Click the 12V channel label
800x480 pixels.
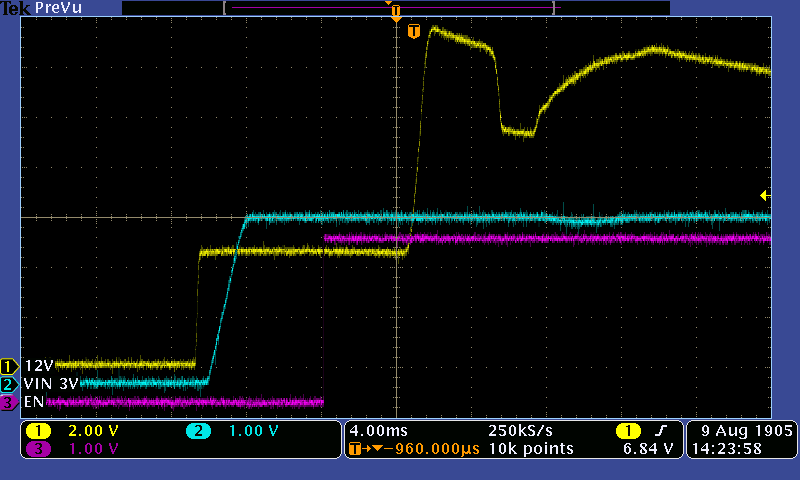coord(39,366)
